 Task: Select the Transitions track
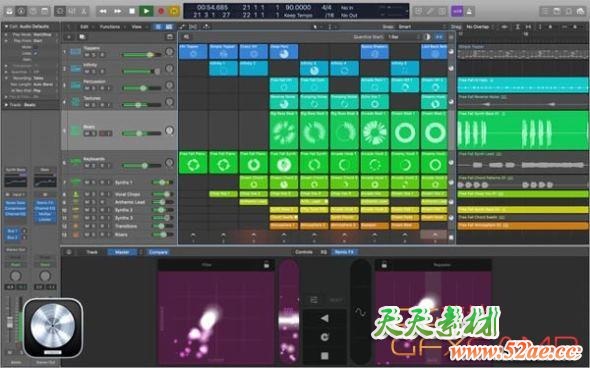pos(126,226)
